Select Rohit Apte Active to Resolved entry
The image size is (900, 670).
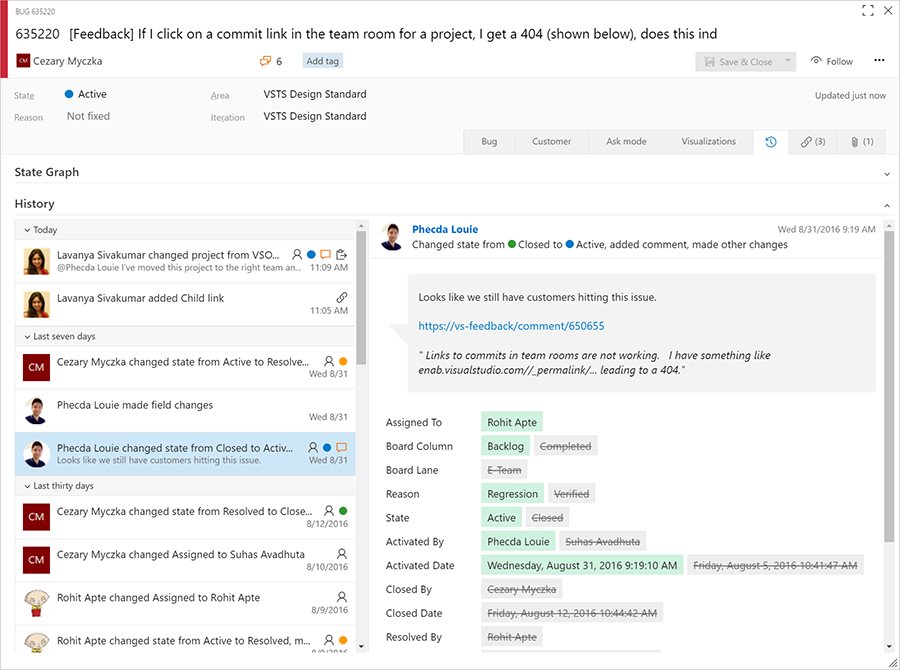coord(185,640)
